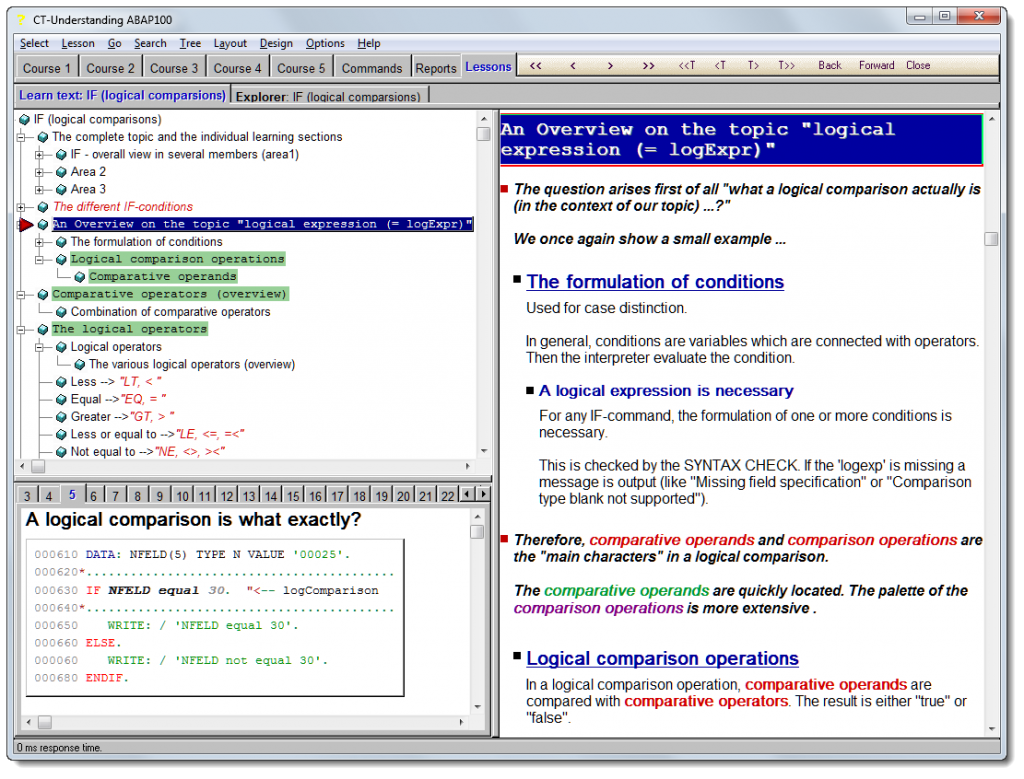The width and height of the screenshot is (1024, 779).
Task: Click the Back button
Action: [829, 66]
